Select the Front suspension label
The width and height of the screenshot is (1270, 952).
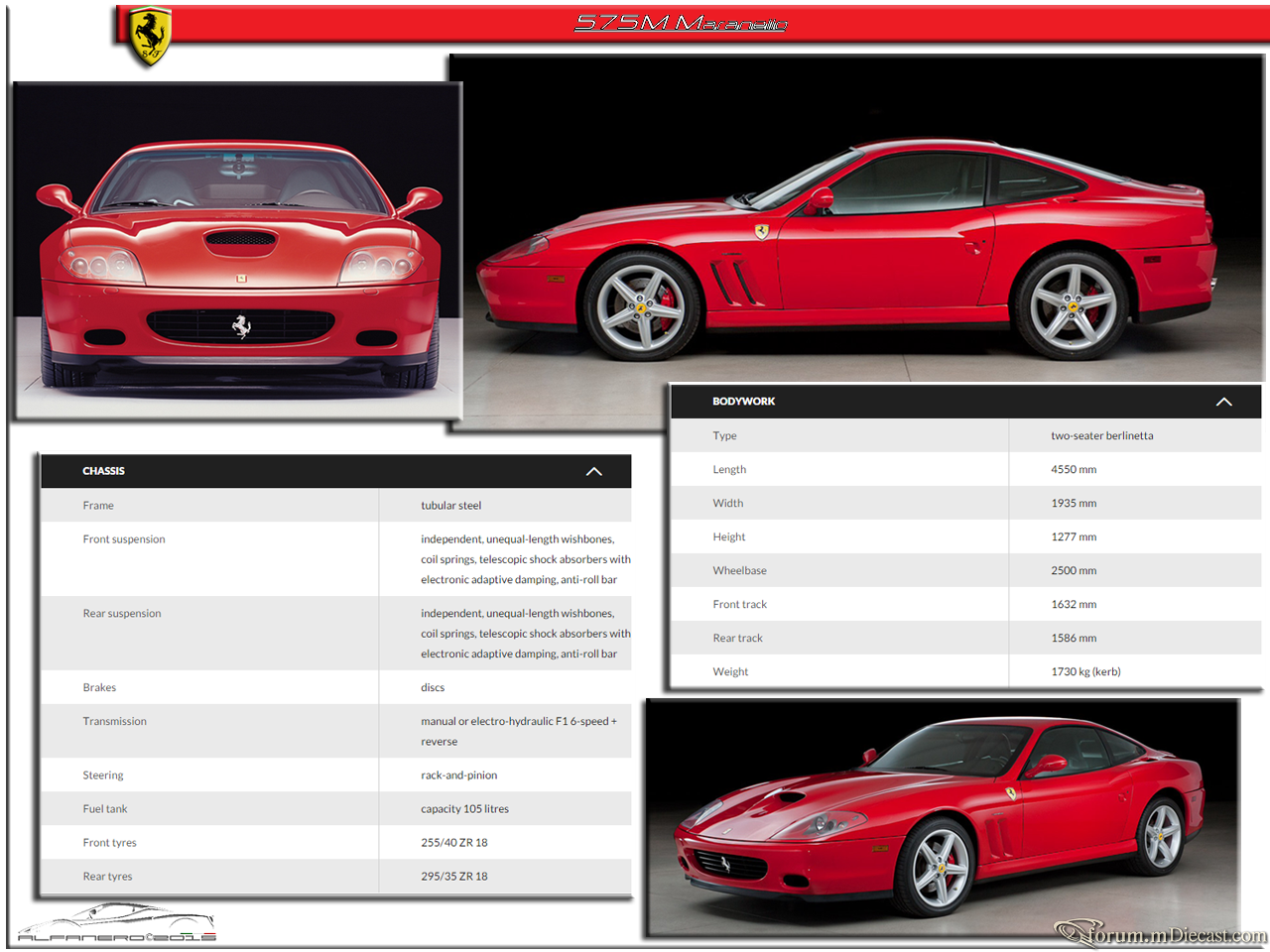point(124,539)
